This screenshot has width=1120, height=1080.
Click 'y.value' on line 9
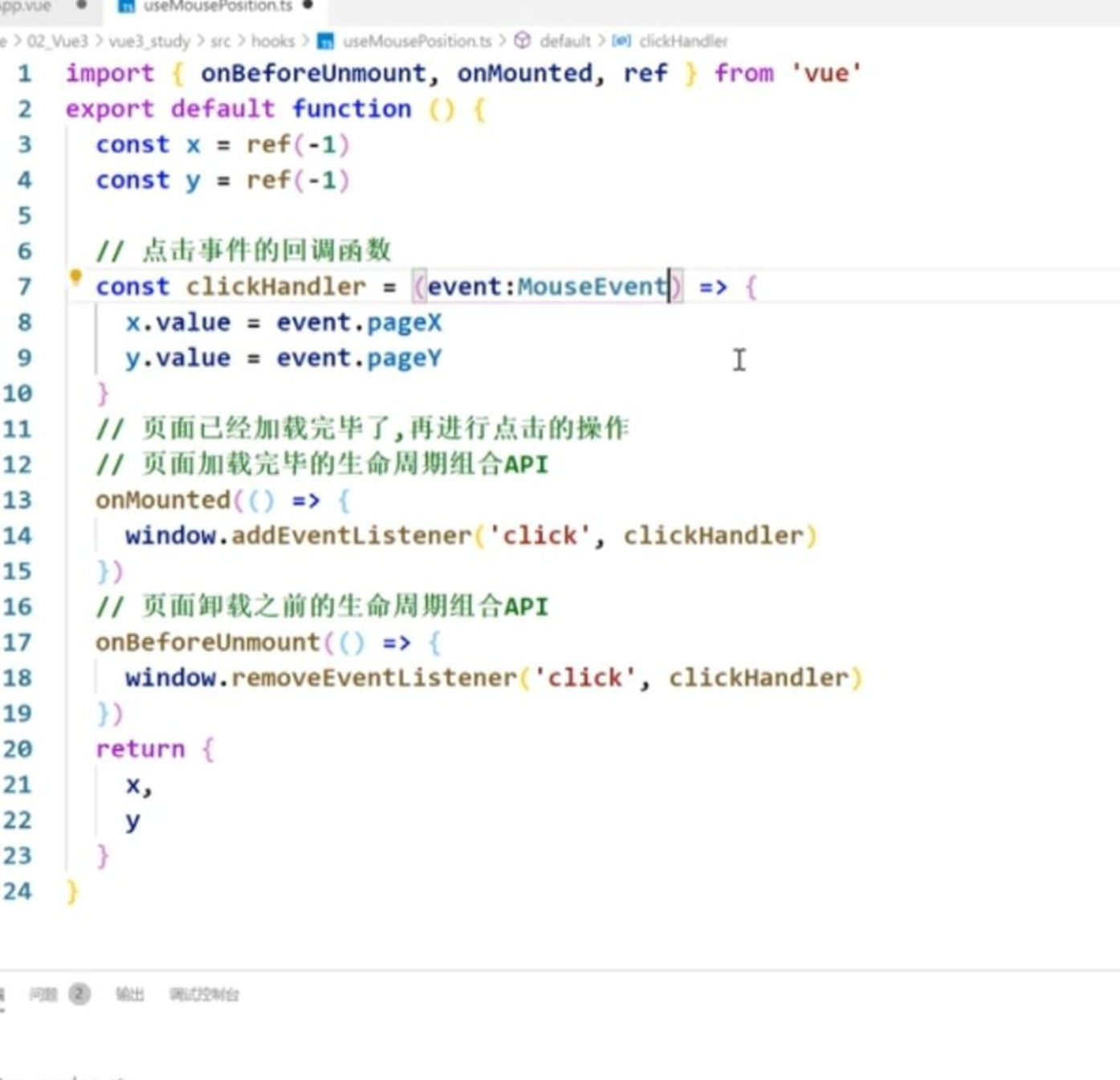point(178,358)
